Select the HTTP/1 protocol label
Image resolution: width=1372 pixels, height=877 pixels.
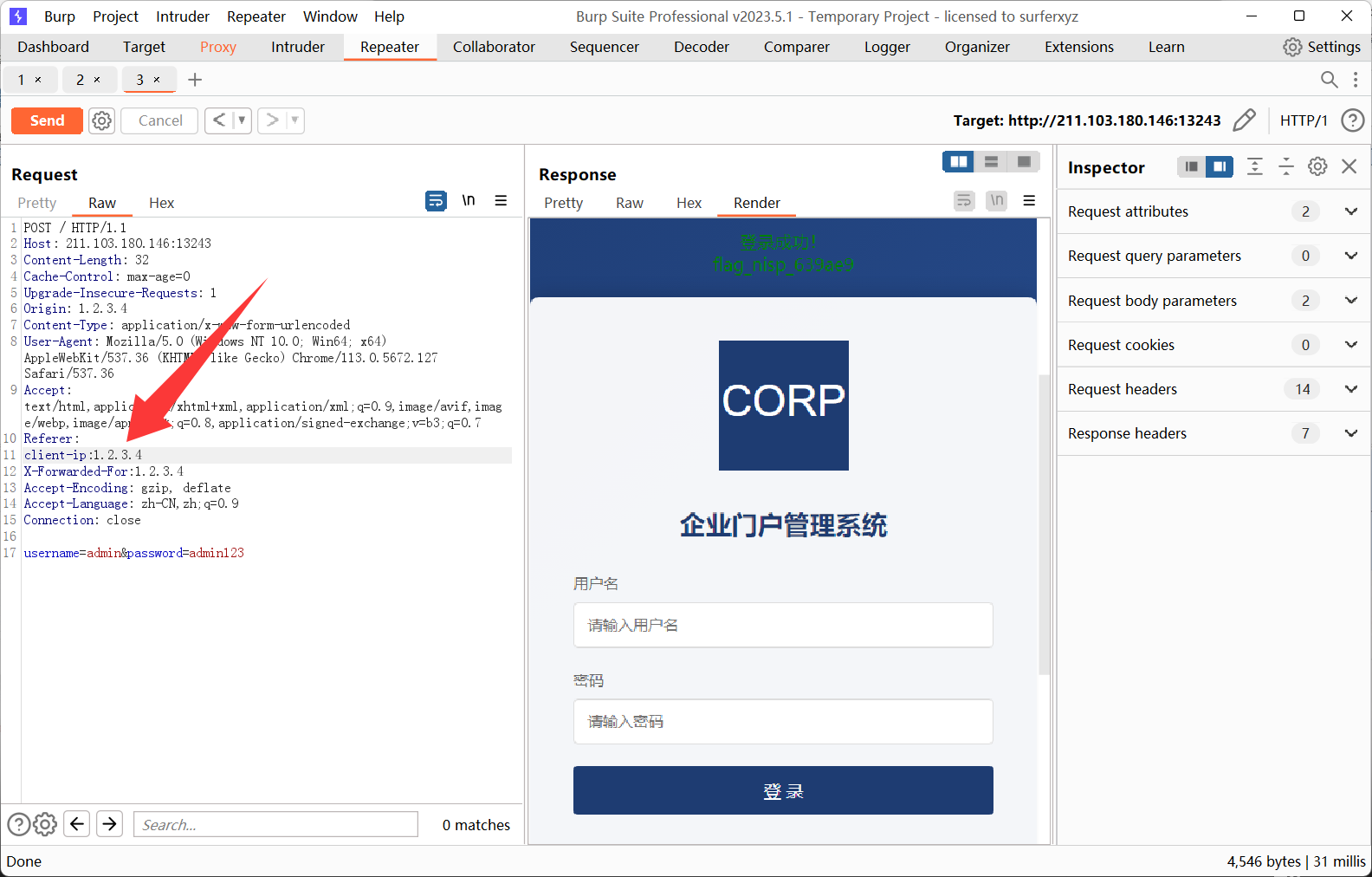(1304, 120)
